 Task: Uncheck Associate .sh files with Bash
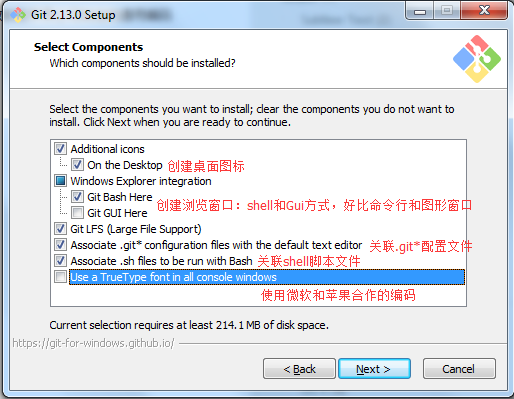(60, 261)
